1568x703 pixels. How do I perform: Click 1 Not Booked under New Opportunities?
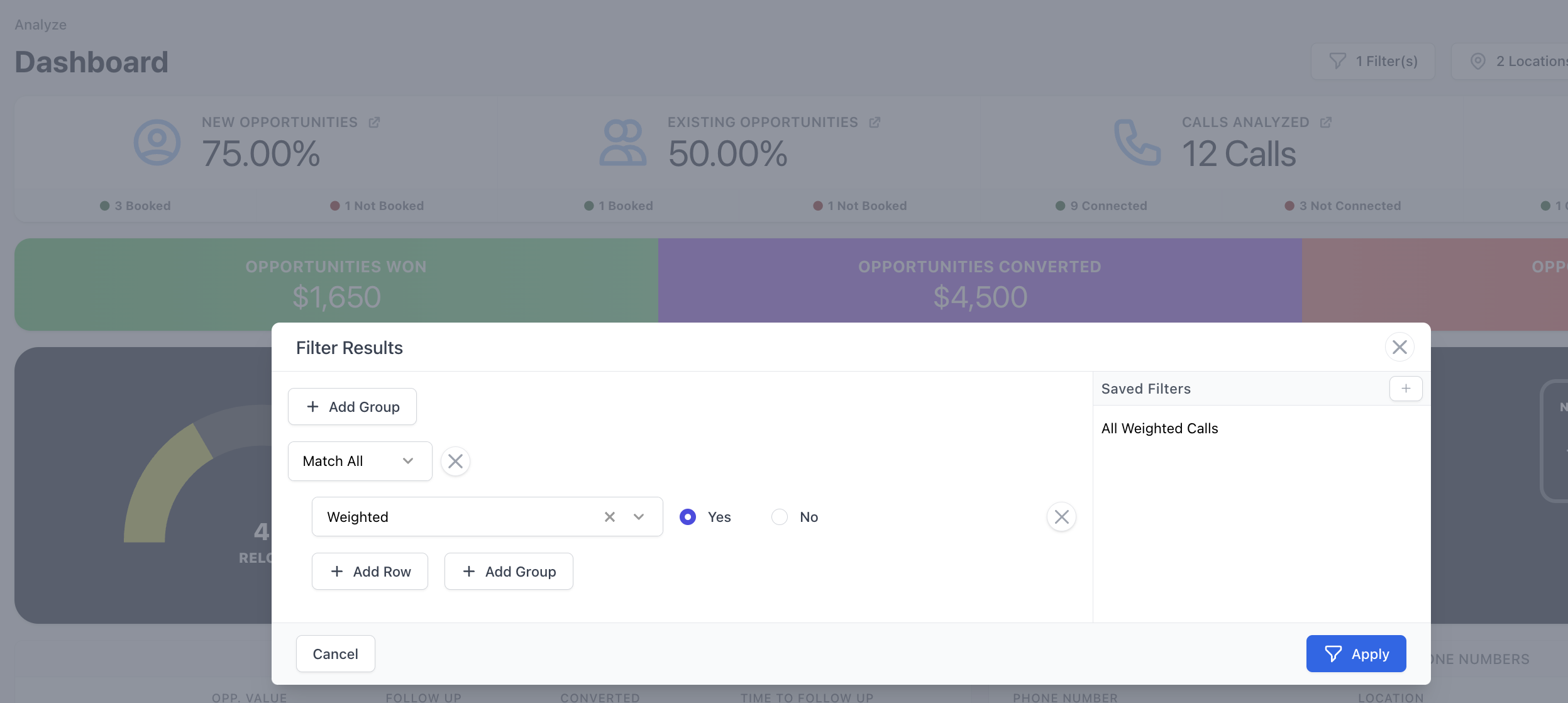[377, 206]
